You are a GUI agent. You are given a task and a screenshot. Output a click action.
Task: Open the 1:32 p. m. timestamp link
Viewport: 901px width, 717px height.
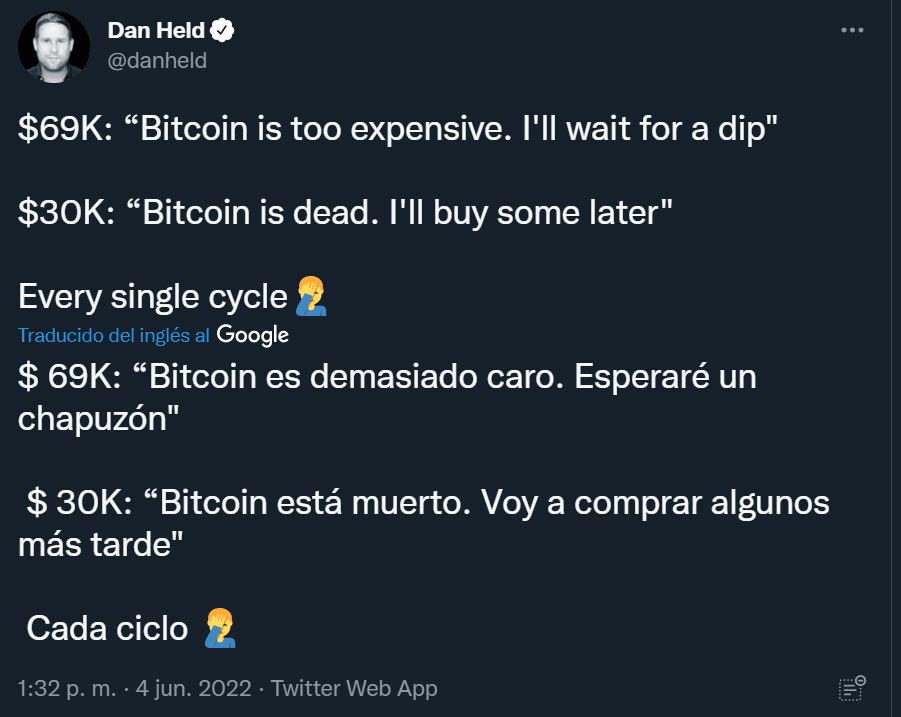coord(67,688)
